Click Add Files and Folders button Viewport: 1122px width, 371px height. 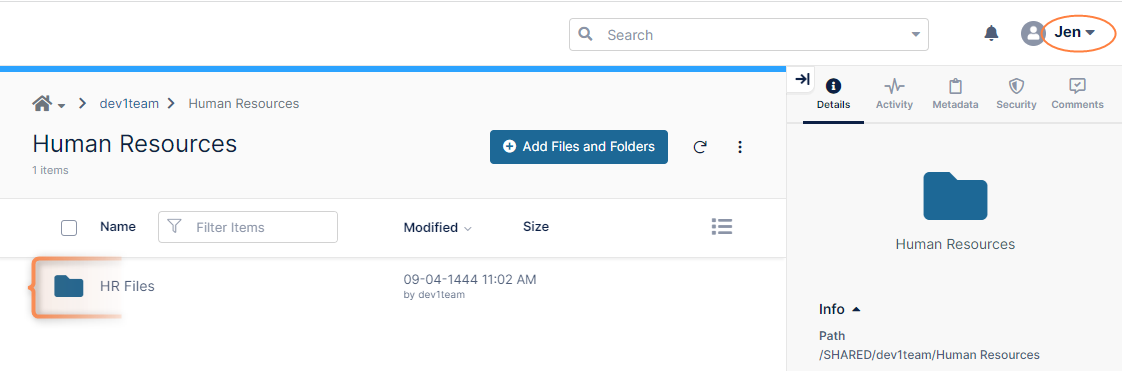579,147
